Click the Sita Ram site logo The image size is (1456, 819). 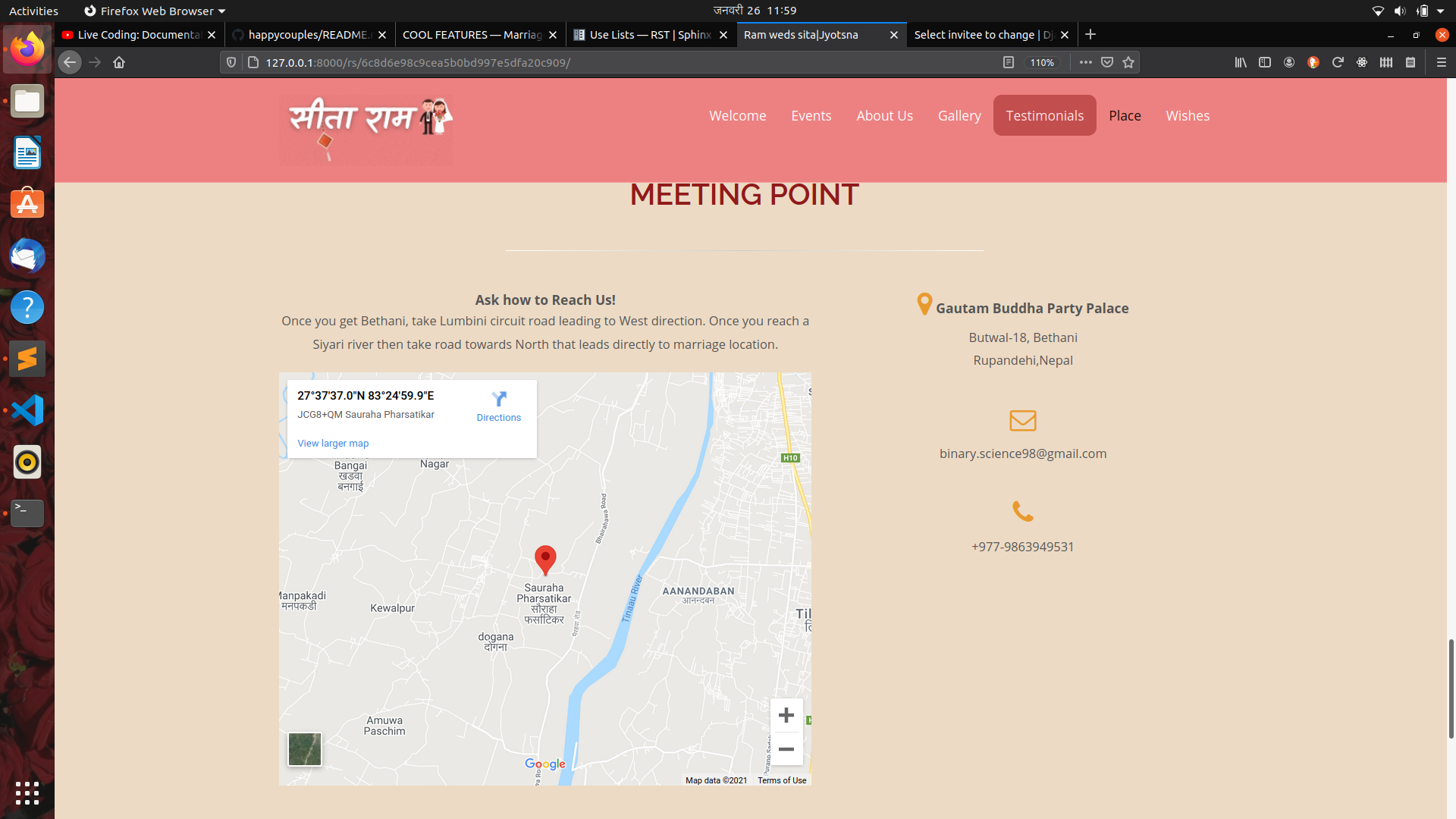pyautogui.click(x=367, y=129)
